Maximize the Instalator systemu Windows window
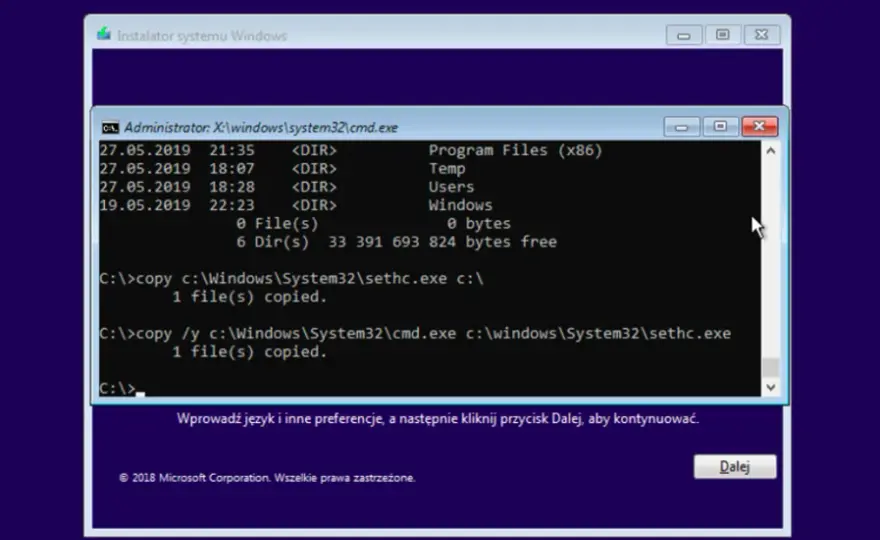880x540 pixels. coord(722,35)
